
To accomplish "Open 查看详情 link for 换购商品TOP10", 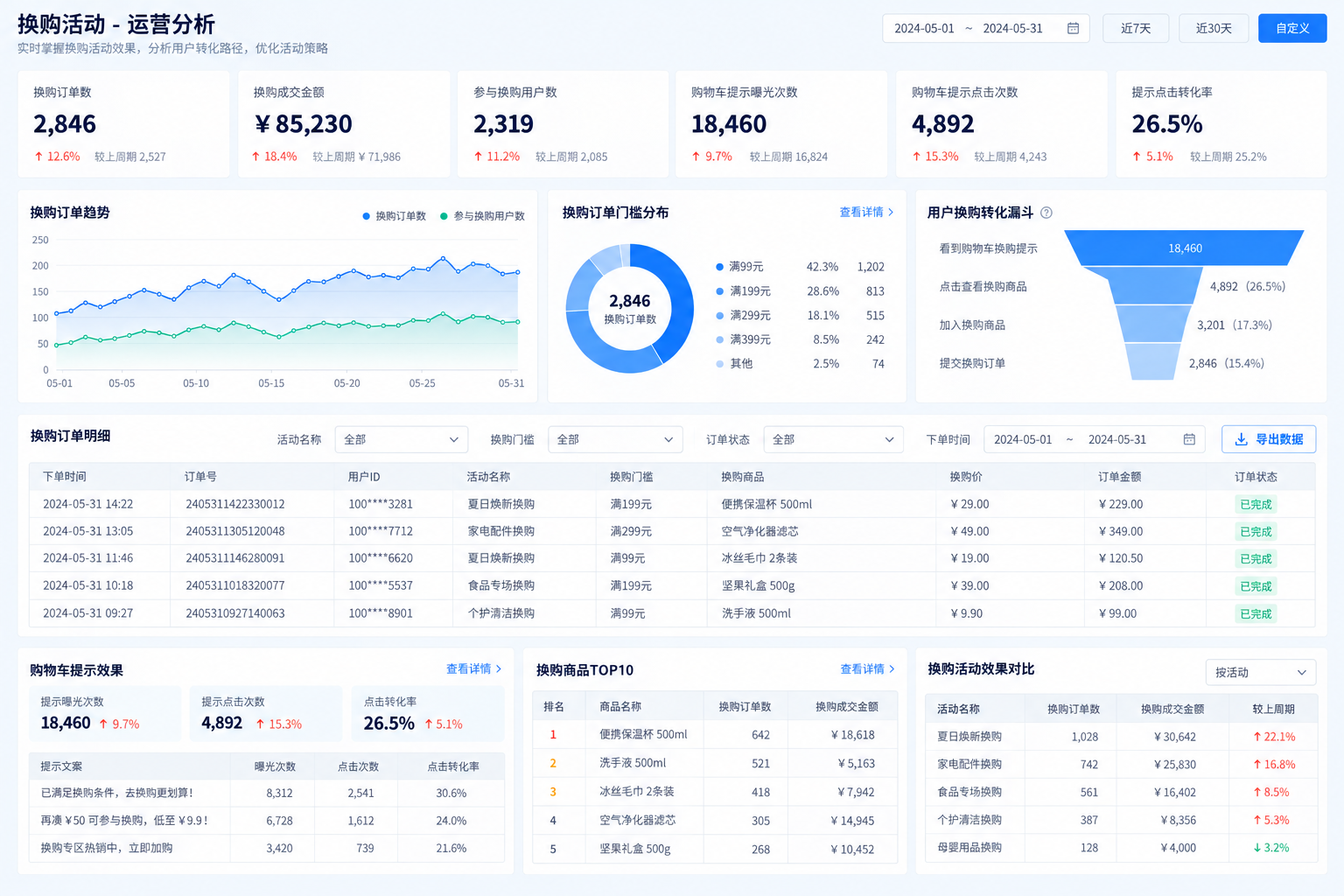I will (862, 668).
